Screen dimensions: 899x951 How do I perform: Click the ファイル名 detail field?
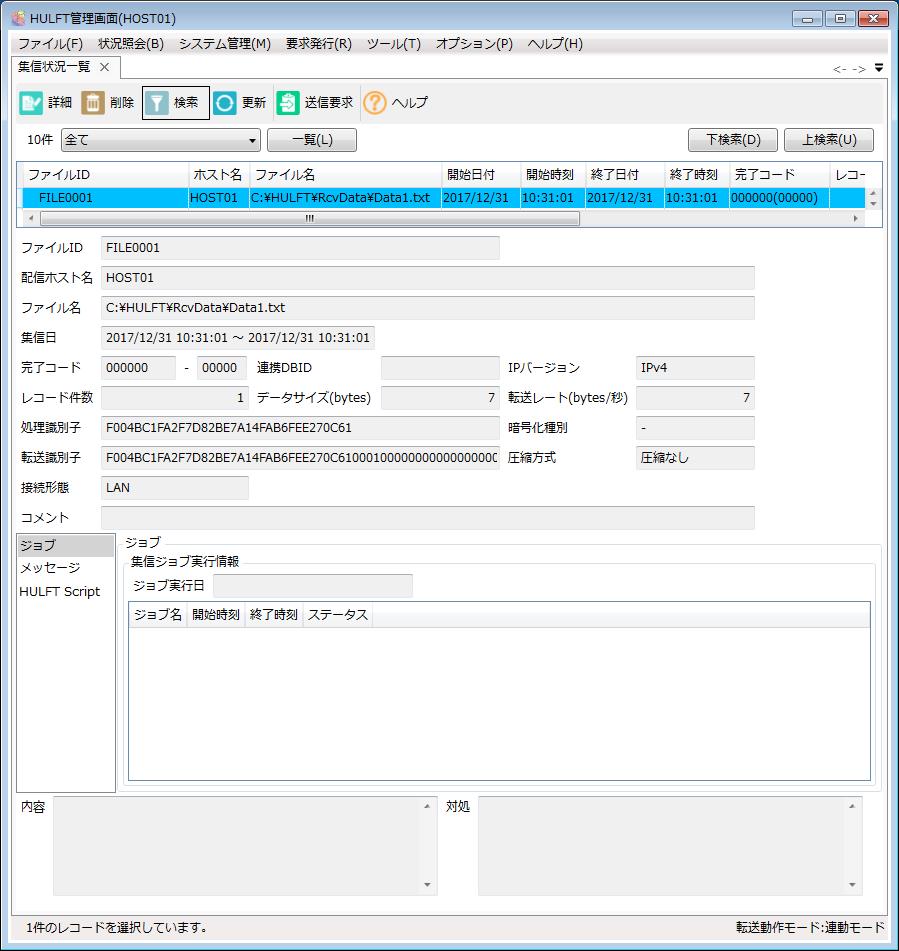[x=428, y=307]
